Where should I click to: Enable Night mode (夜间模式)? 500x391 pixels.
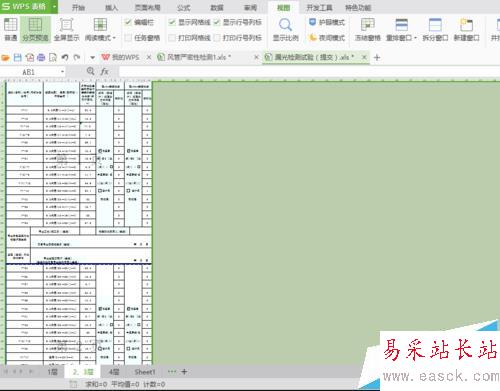click(327, 38)
